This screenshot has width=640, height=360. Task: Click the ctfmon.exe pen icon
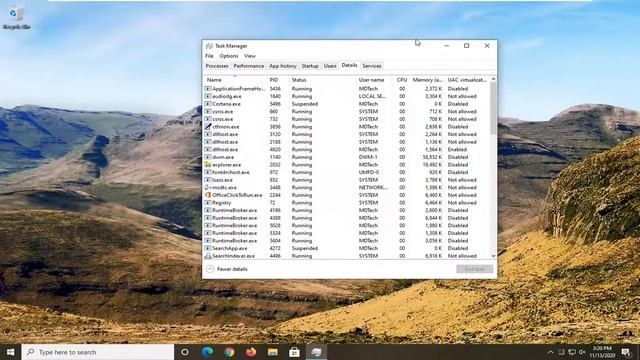[208, 127]
